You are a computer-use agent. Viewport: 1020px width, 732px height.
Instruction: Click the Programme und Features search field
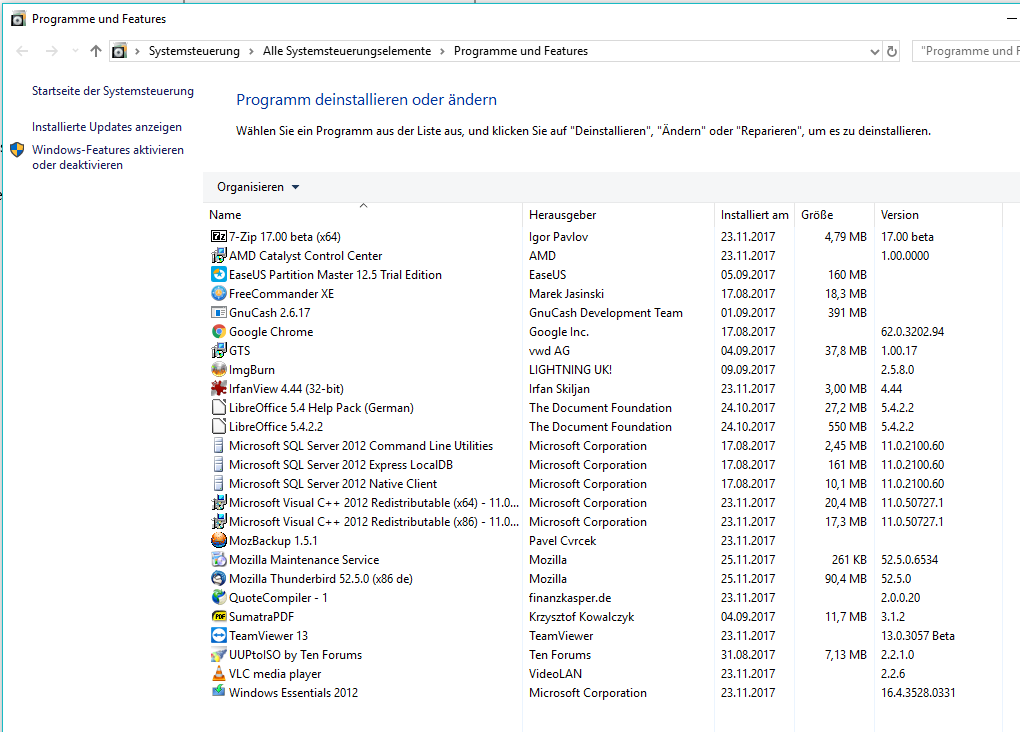click(x=966, y=51)
